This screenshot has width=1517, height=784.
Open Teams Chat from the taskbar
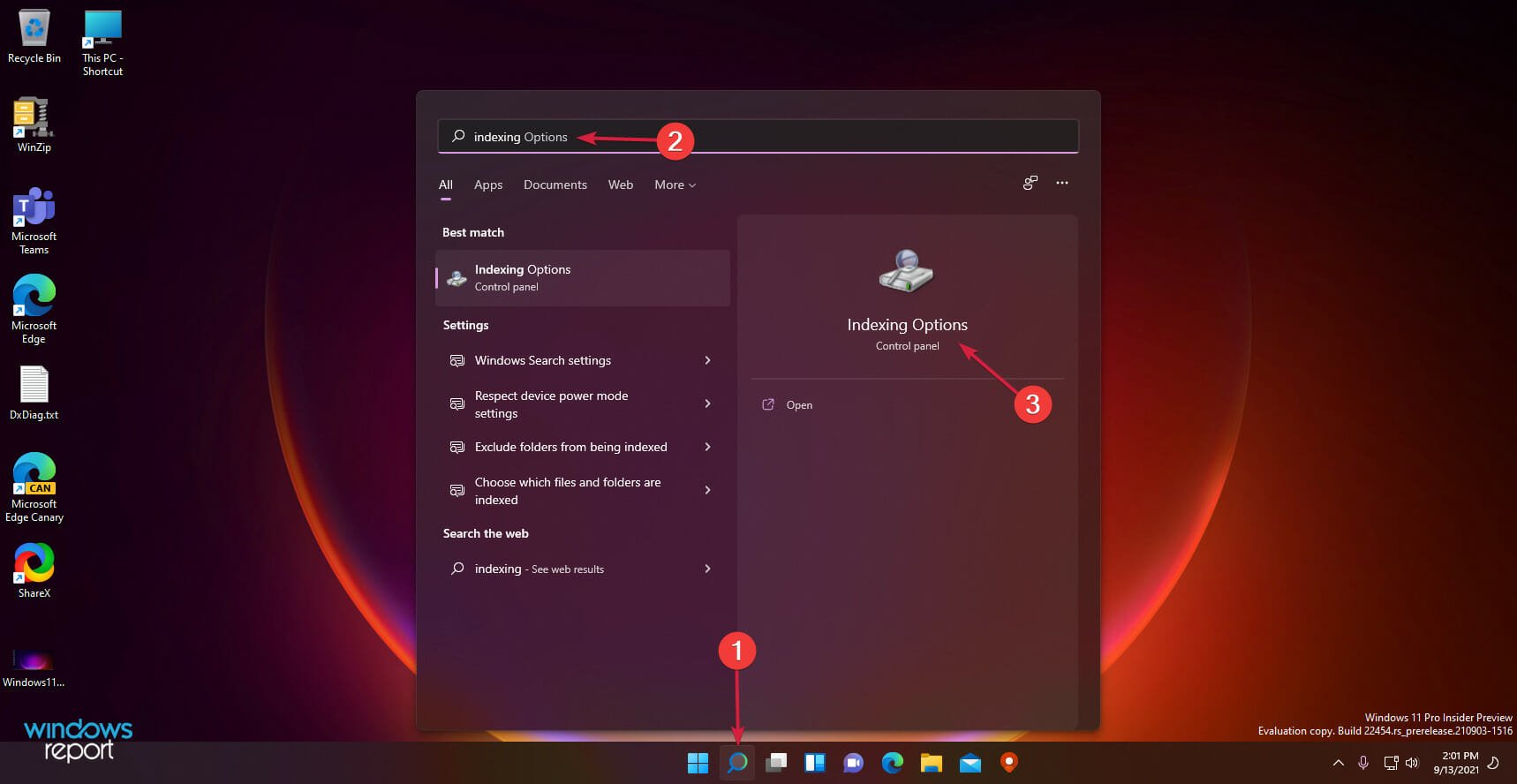[x=853, y=763]
